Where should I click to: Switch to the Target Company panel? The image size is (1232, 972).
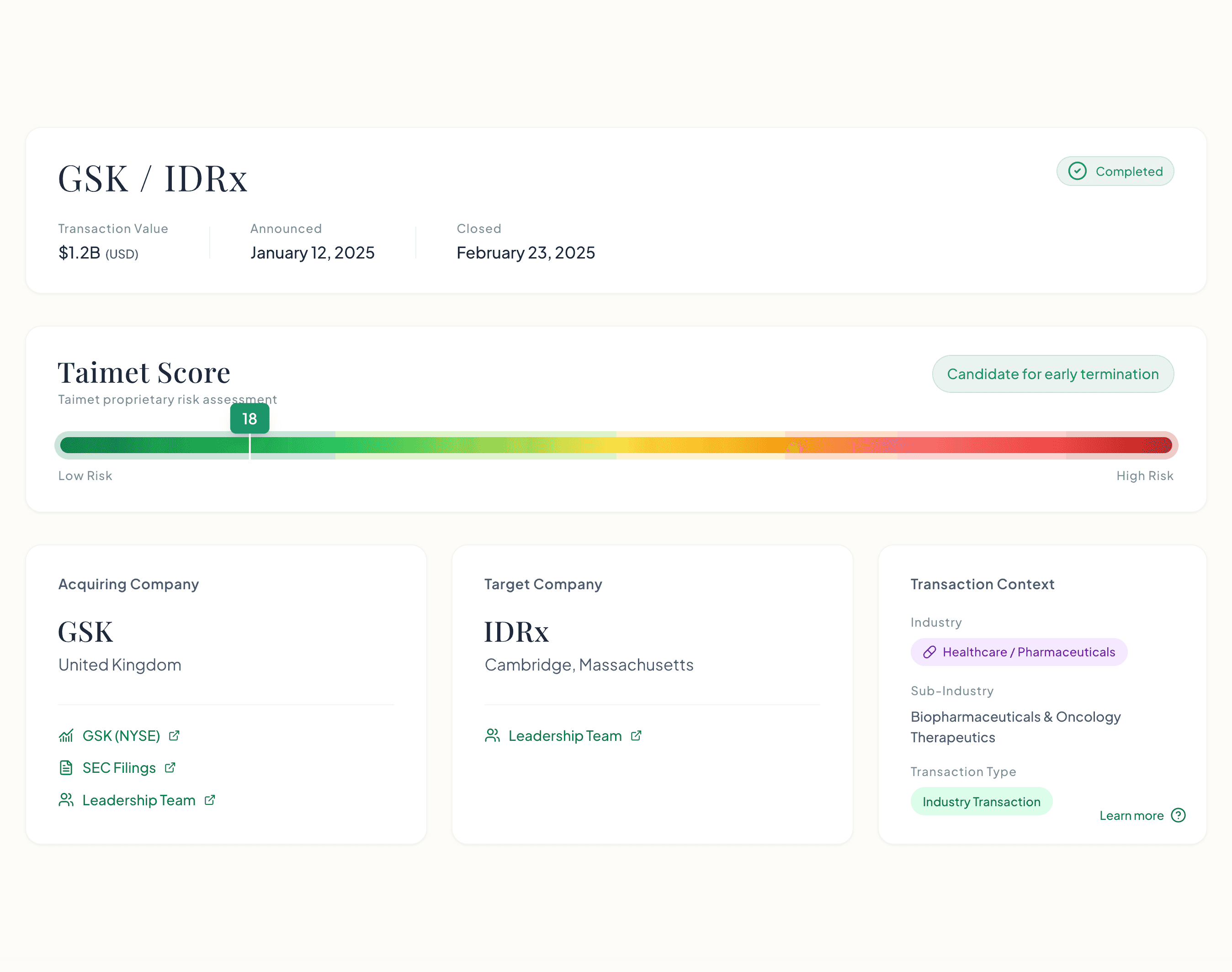pos(543,584)
